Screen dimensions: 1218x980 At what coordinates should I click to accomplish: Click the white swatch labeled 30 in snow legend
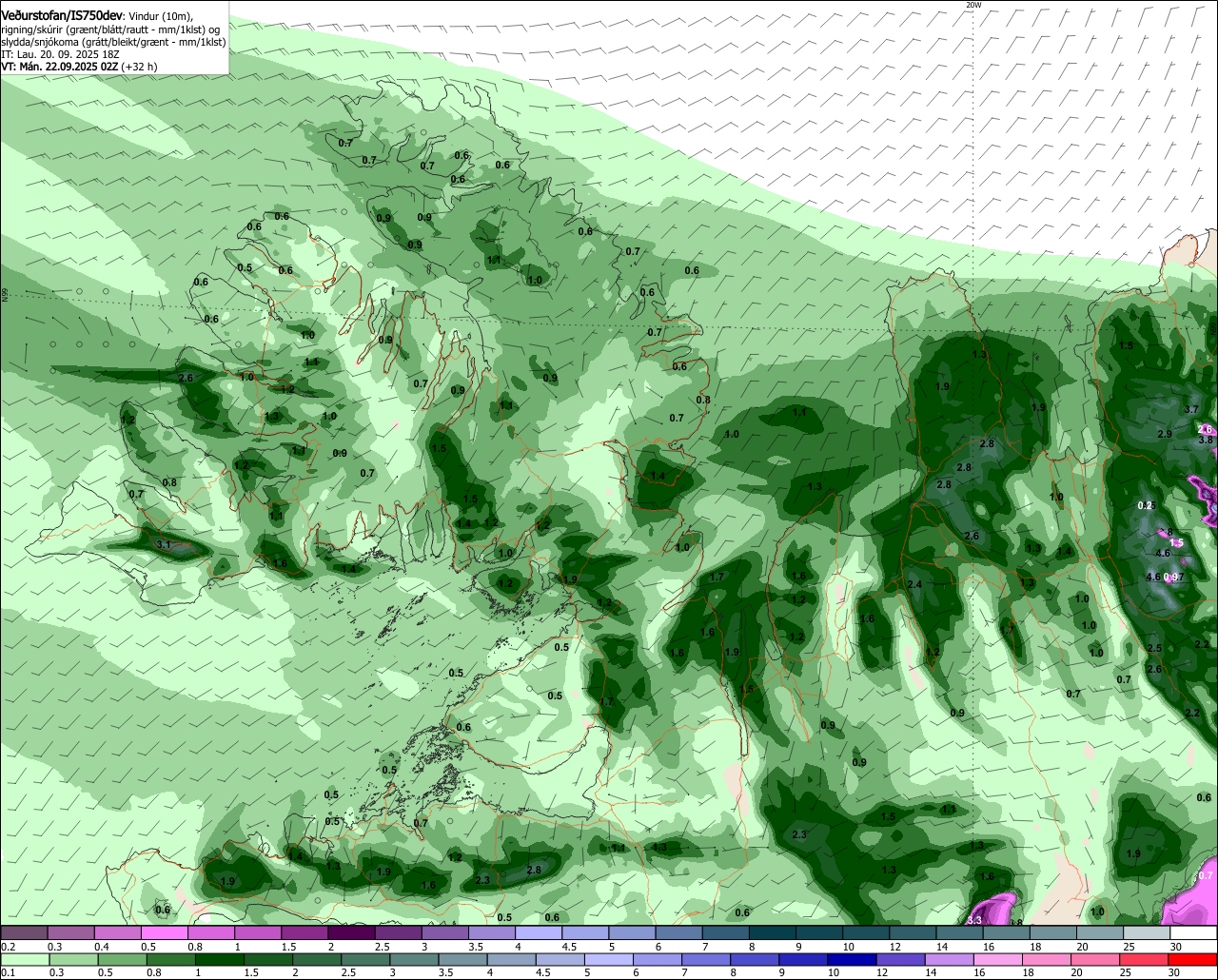pos(1194,933)
